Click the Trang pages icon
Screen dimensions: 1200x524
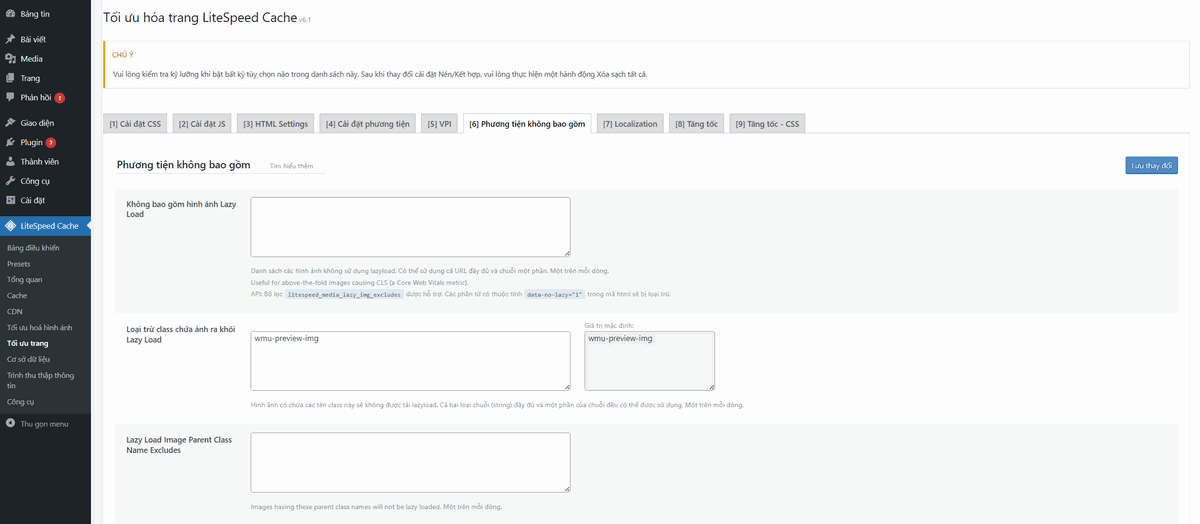10,78
